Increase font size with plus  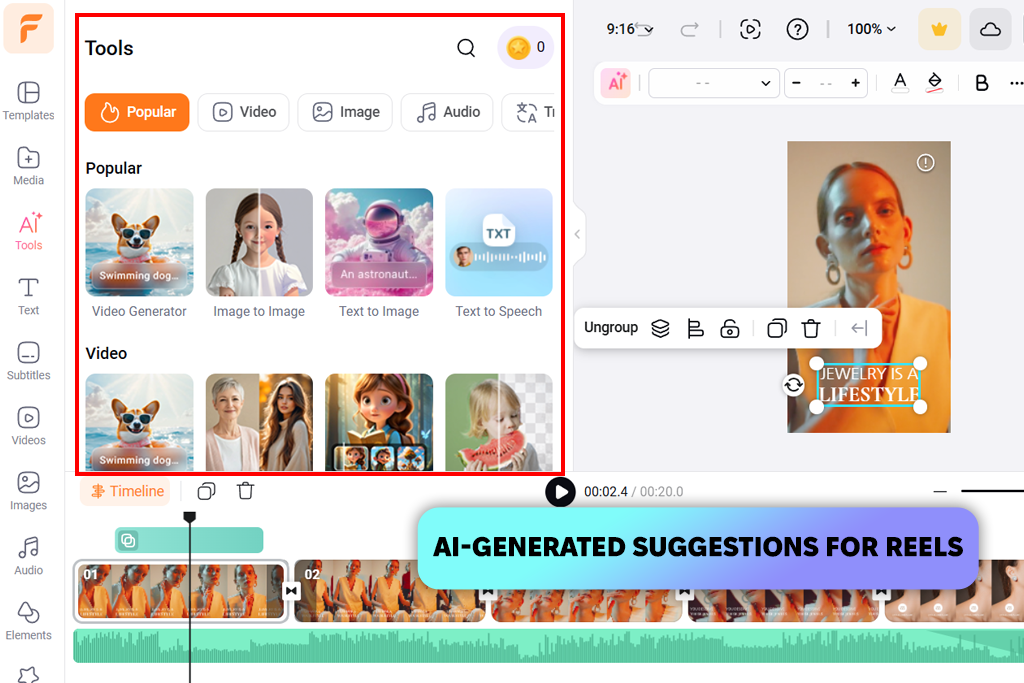tap(856, 83)
